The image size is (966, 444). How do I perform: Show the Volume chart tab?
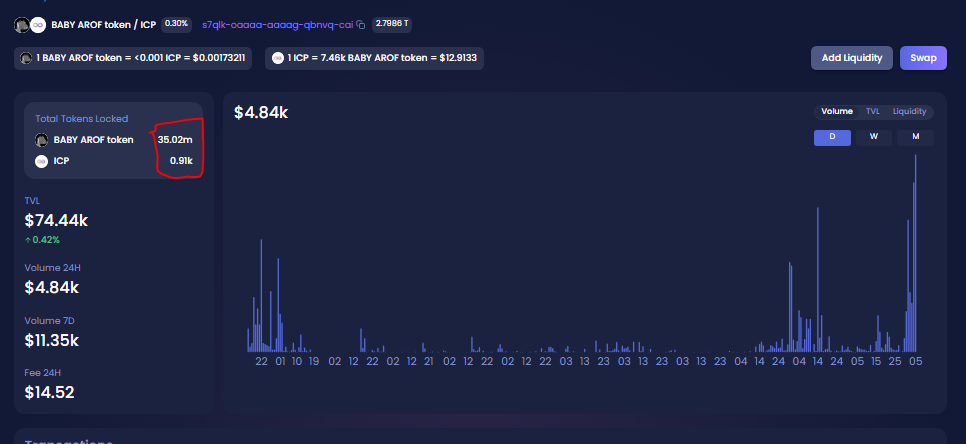(837, 111)
